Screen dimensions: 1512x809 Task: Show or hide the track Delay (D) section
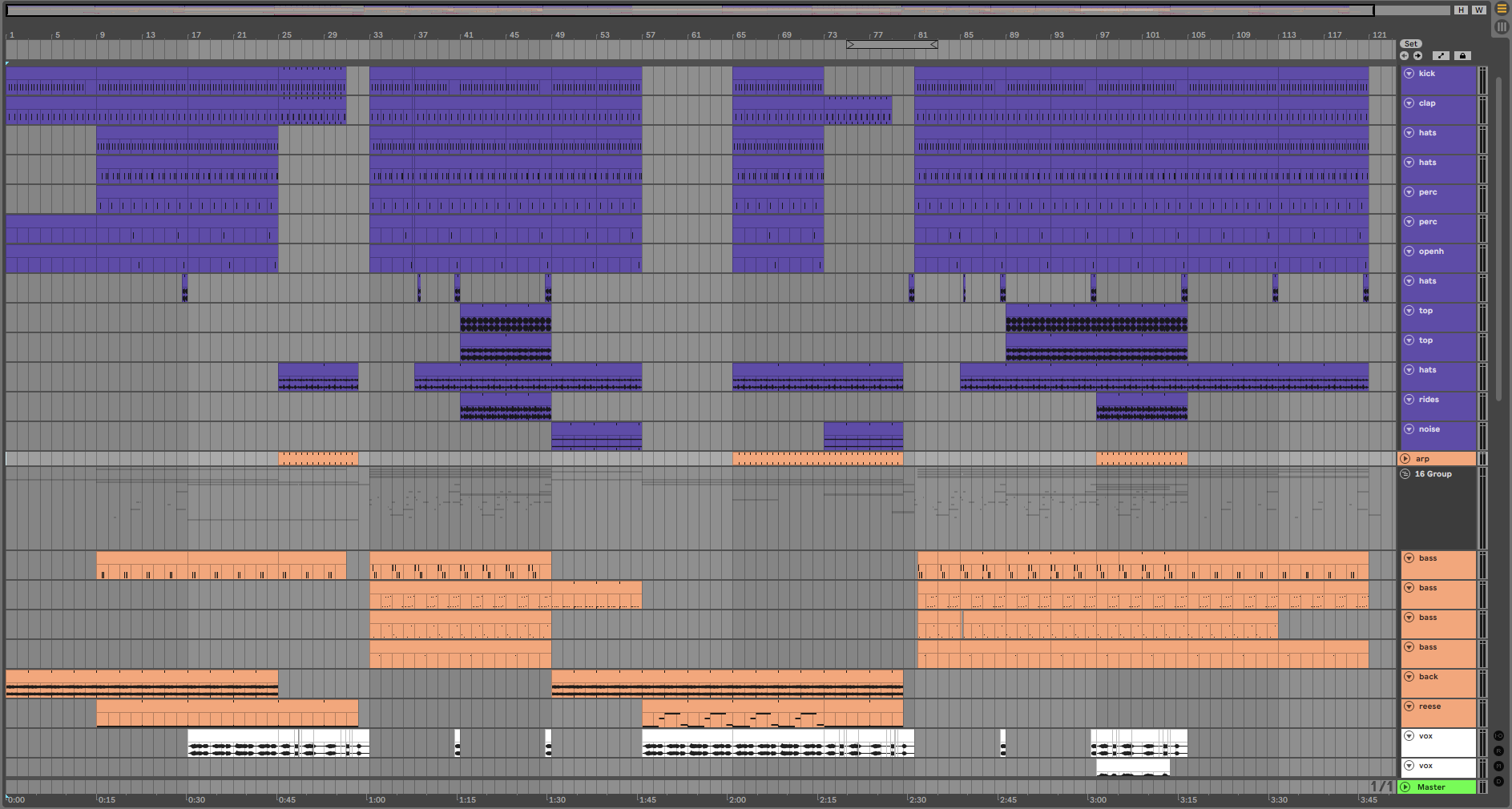1498,781
